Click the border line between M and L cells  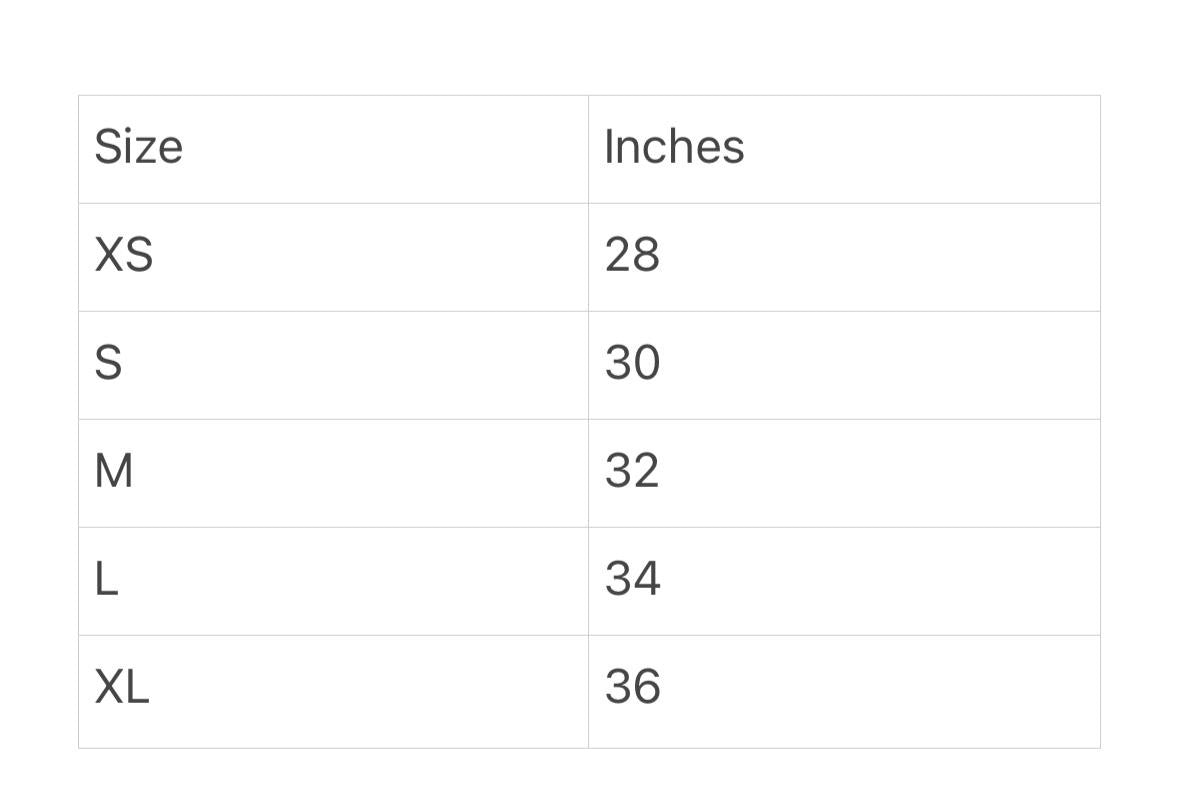333,527
